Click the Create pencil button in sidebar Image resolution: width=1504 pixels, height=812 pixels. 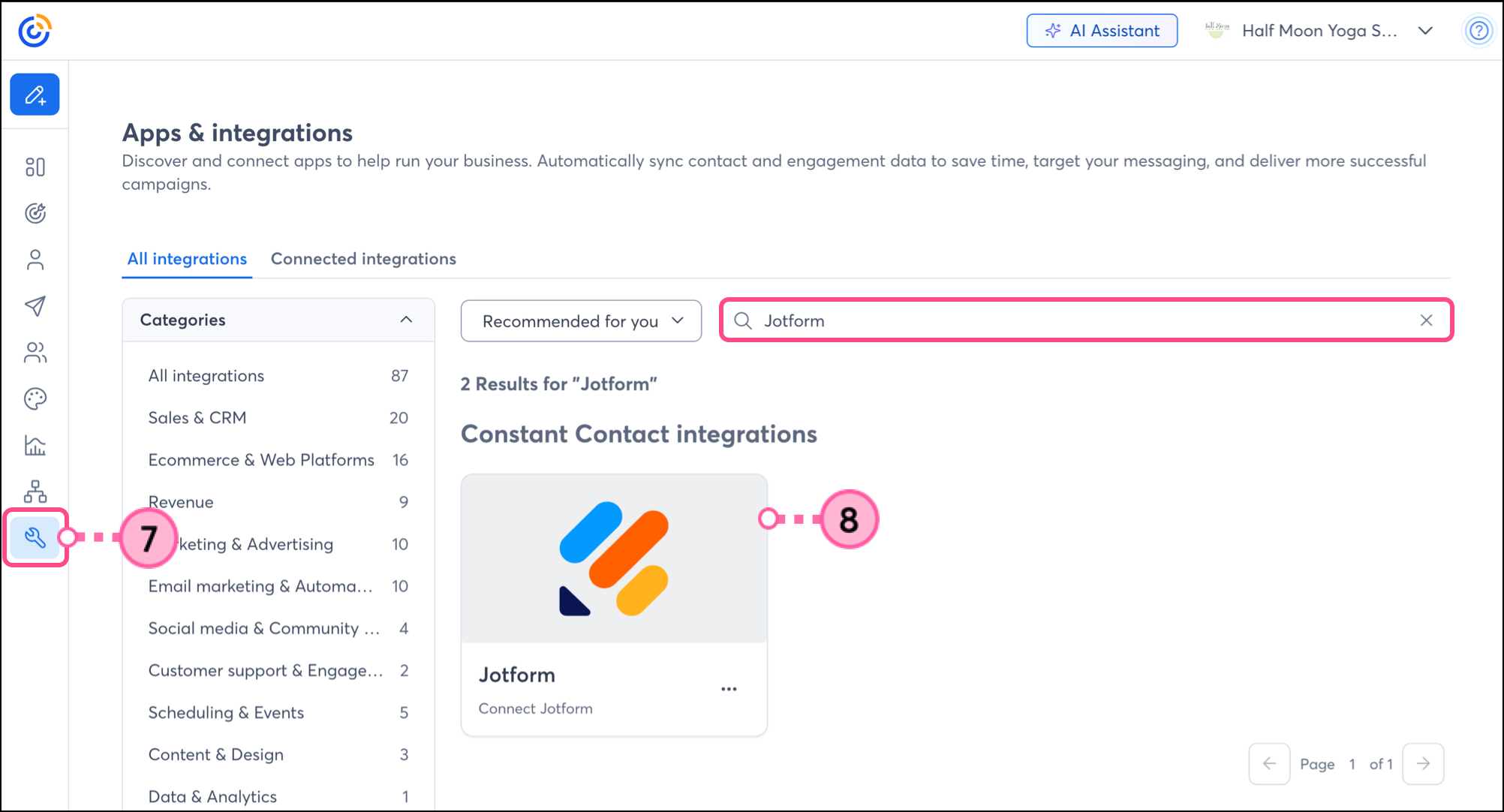pyautogui.click(x=35, y=95)
